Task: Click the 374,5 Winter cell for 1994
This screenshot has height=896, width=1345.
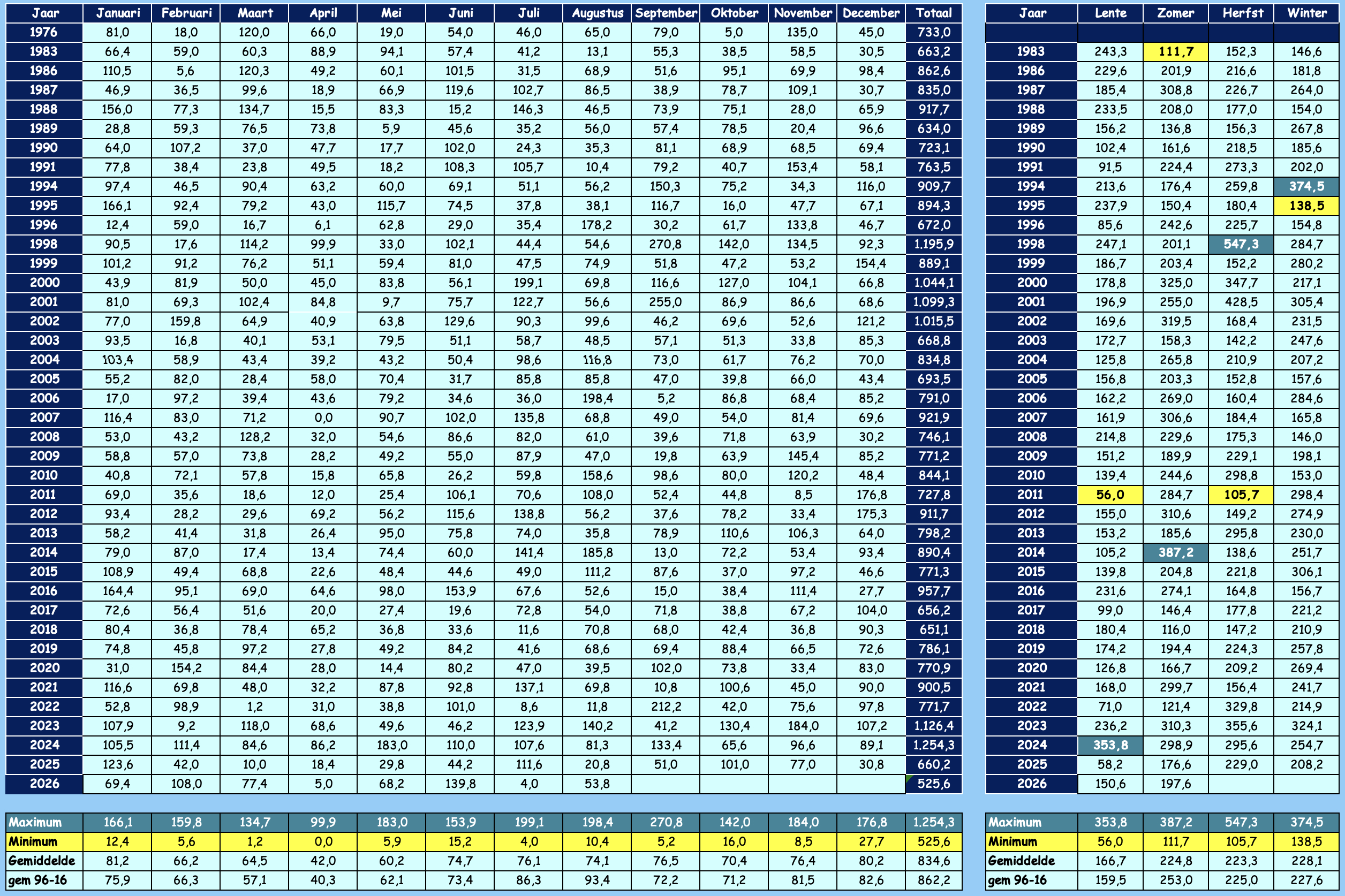Action: [x=1306, y=186]
